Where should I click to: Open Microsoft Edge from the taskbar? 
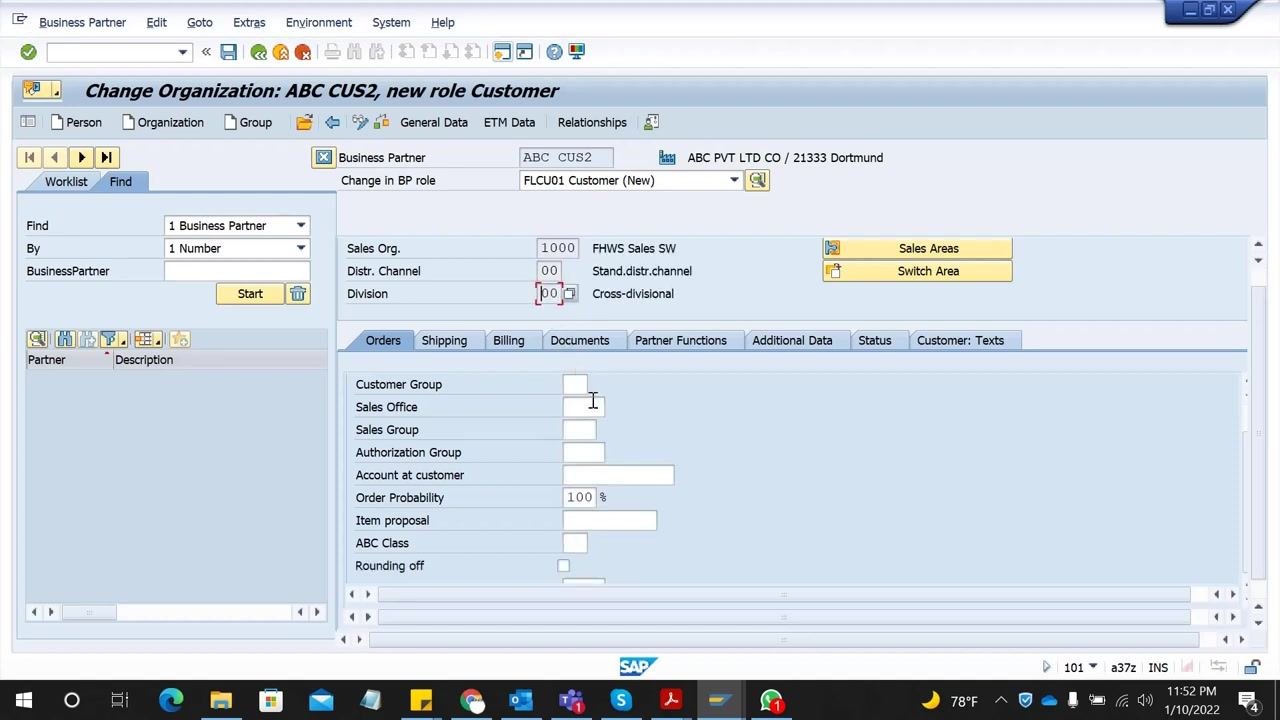(x=171, y=700)
